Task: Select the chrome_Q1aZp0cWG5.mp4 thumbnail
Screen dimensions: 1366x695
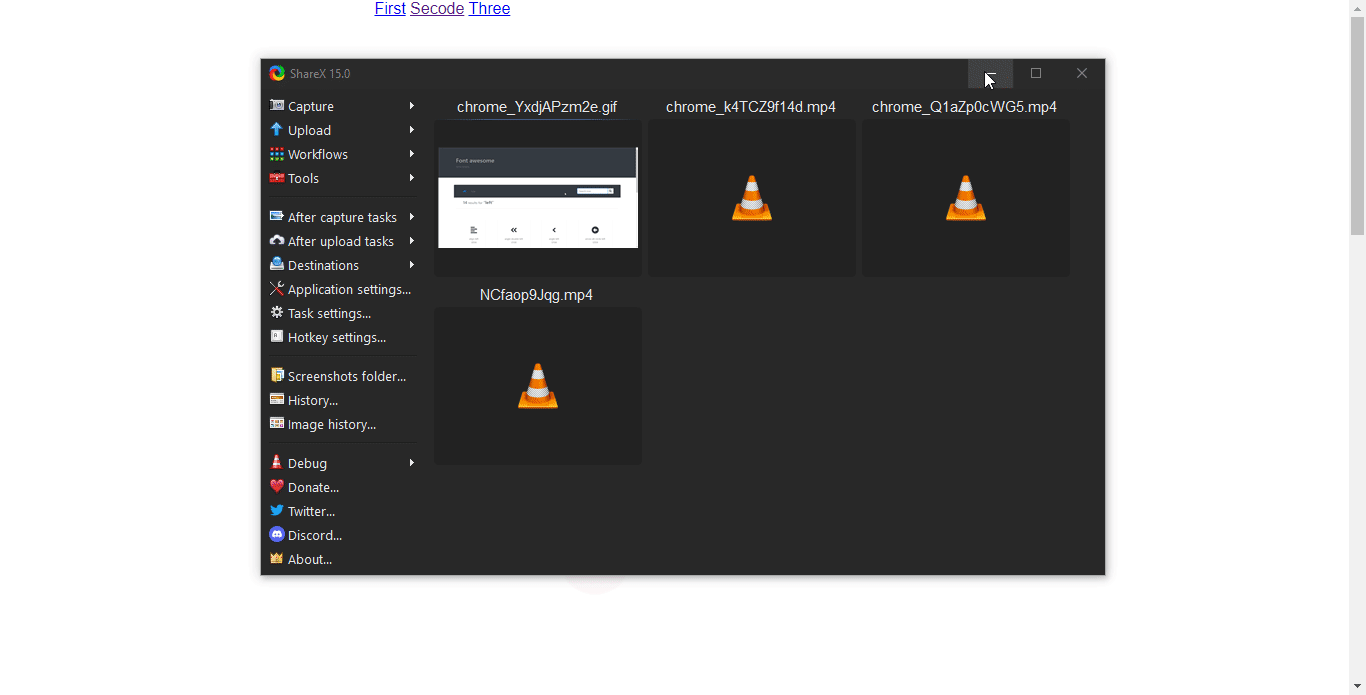Action: [x=966, y=198]
